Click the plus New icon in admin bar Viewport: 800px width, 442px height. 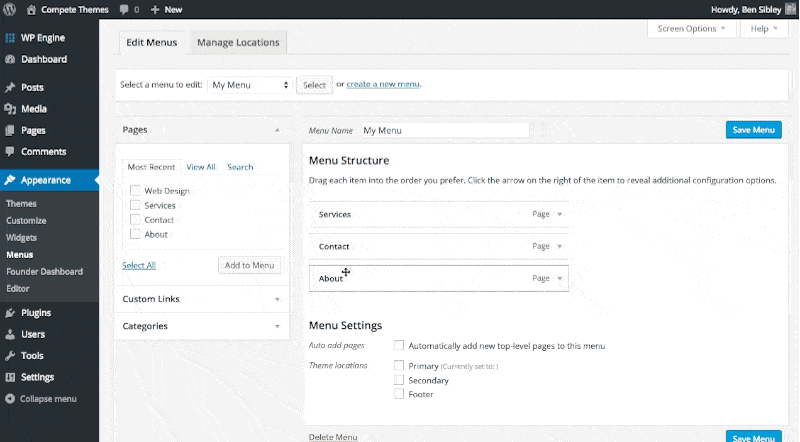pyautogui.click(x=155, y=10)
